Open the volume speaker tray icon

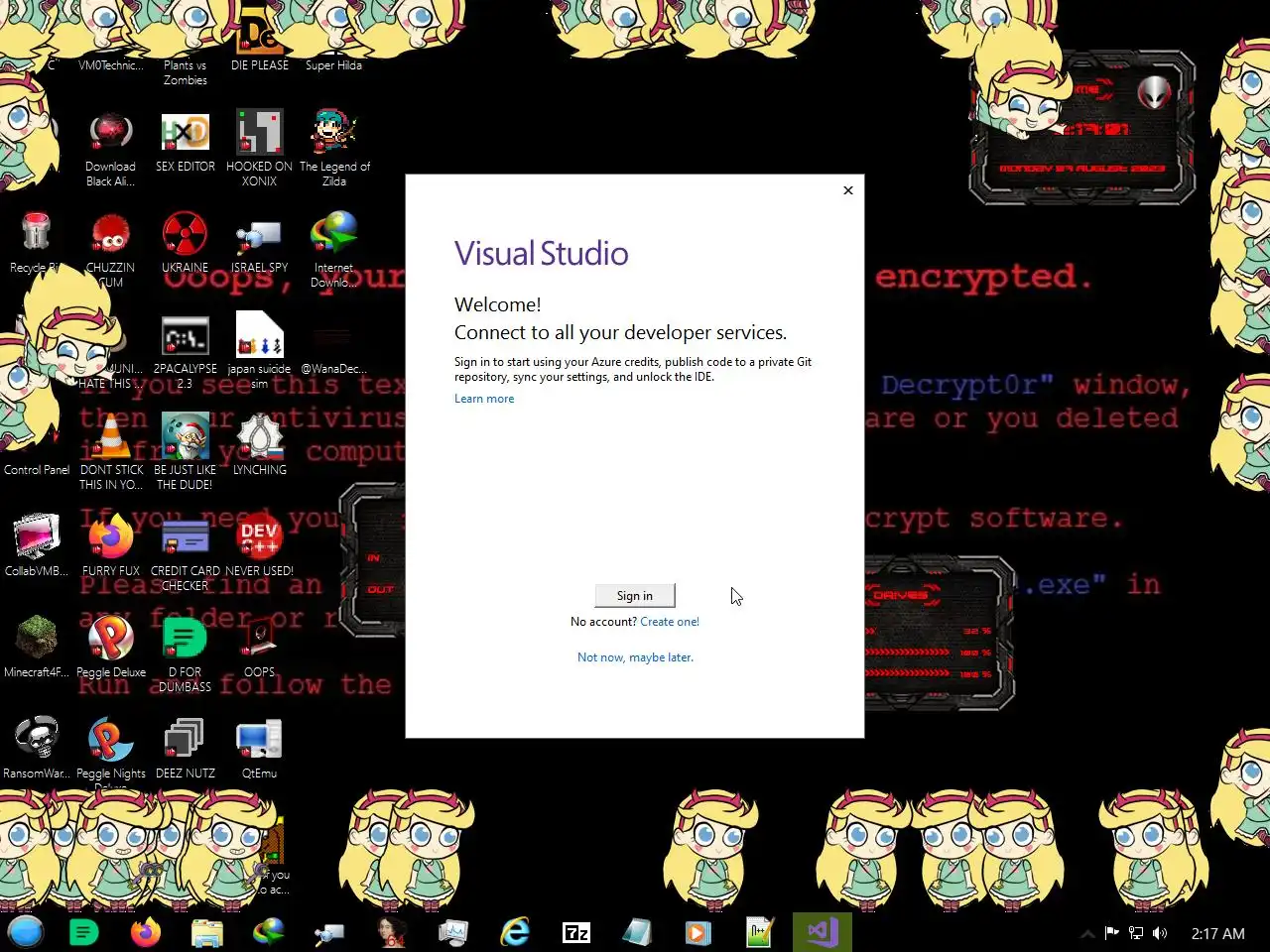(1160, 933)
